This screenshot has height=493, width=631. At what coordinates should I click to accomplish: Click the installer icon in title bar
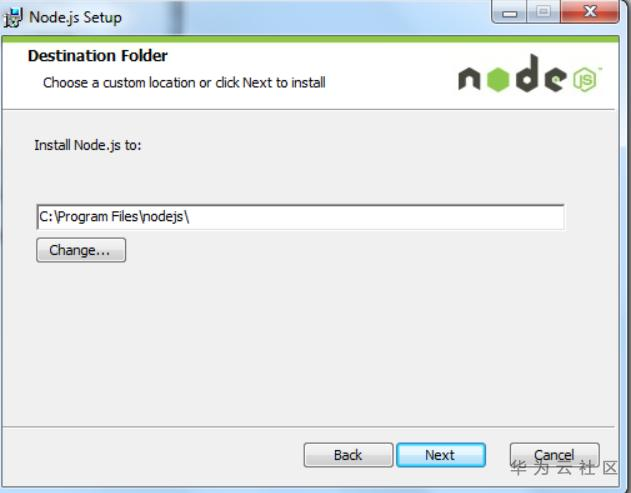(x=13, y=17)
